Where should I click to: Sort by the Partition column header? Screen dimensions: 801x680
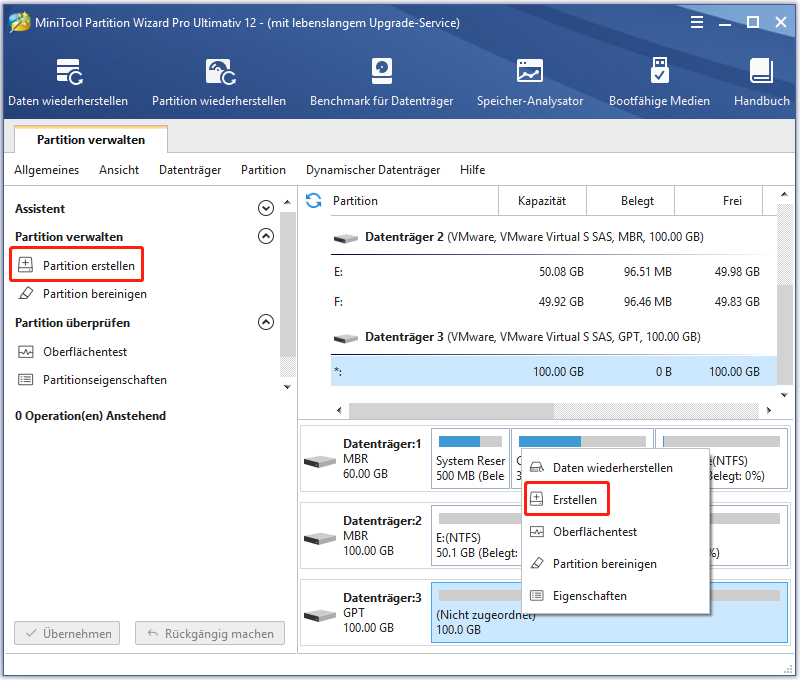[x=414, y=201]
